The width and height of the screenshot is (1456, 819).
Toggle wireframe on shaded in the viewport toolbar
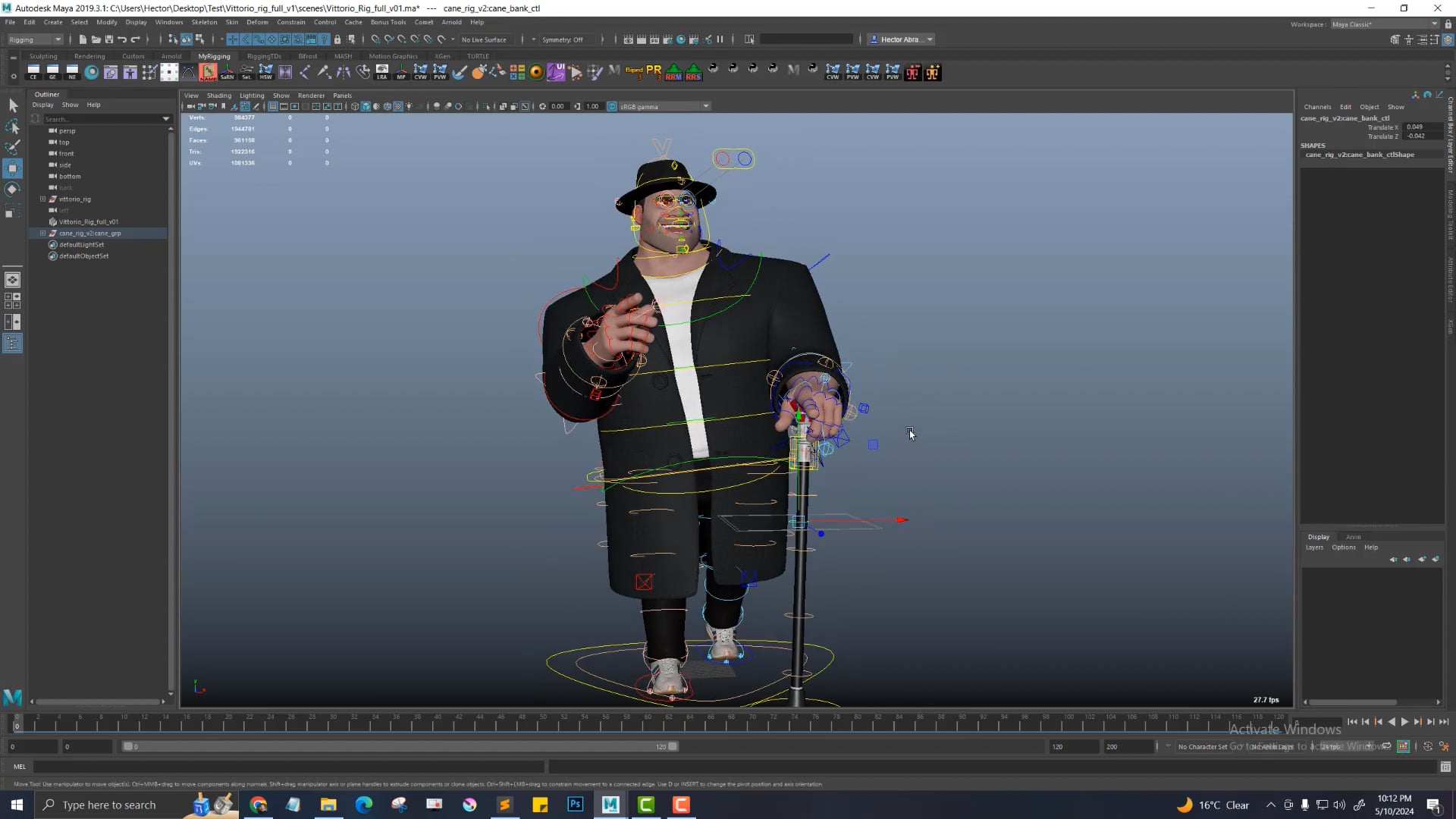click(x=387, y=107)
